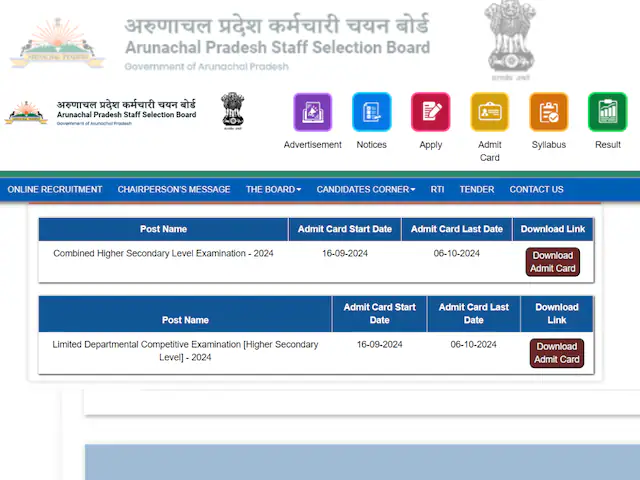The image size is (640, 480).
Task: Click the single-line Admit Card Last Date header
Action: 457,229
